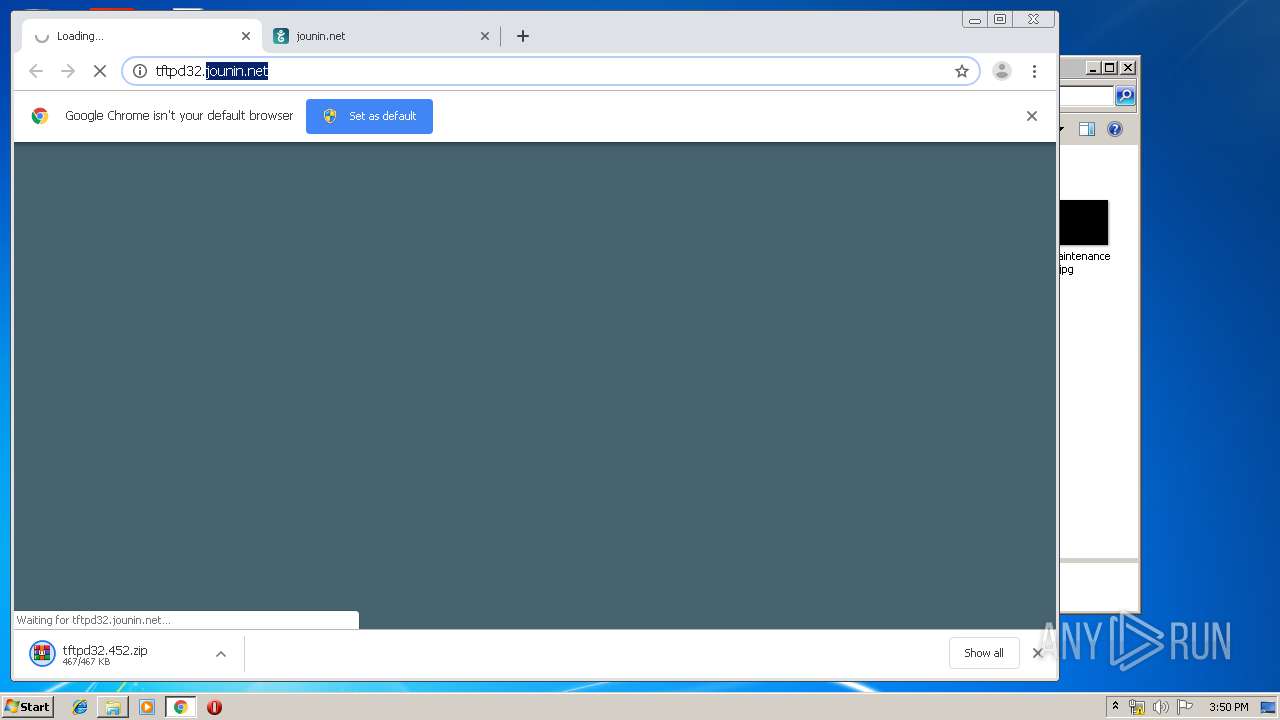Open the red Opera taskbar icon
This screenshot has width=1280, height=720.
click(214, 707)
